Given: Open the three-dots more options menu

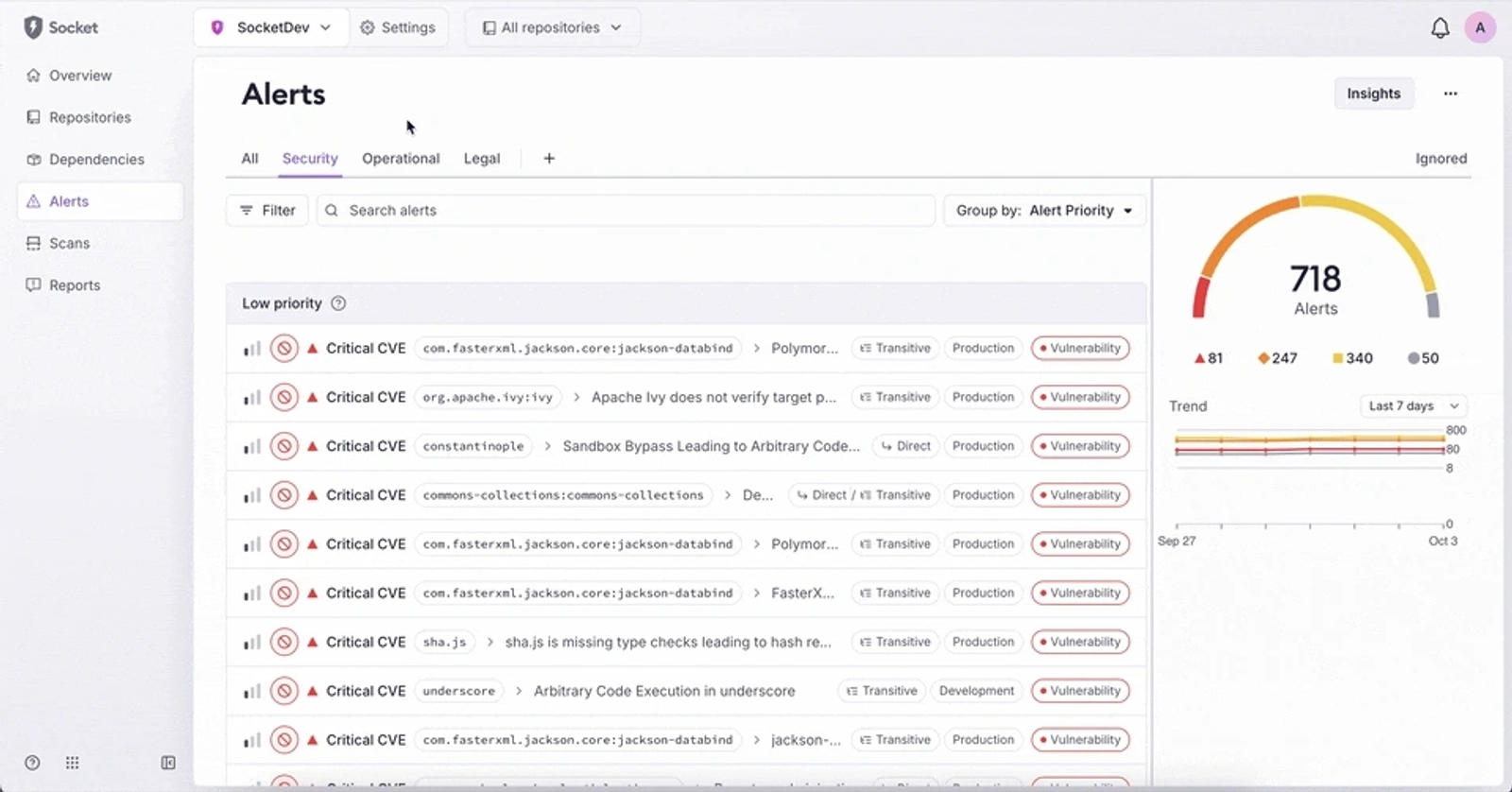Looking at the screenshot, I should point(1451,94).
